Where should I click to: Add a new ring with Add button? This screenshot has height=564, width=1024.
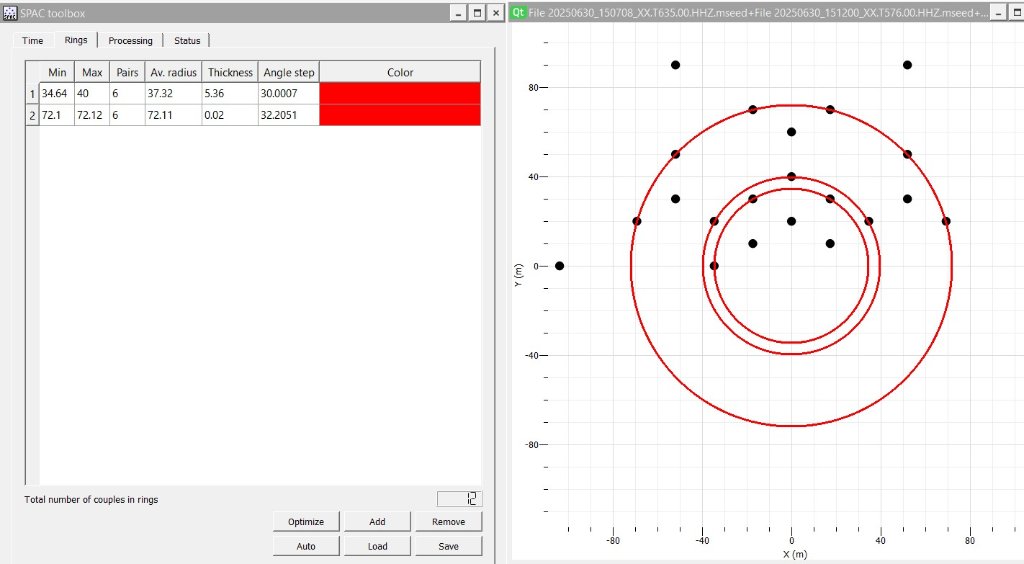point(377,522)
